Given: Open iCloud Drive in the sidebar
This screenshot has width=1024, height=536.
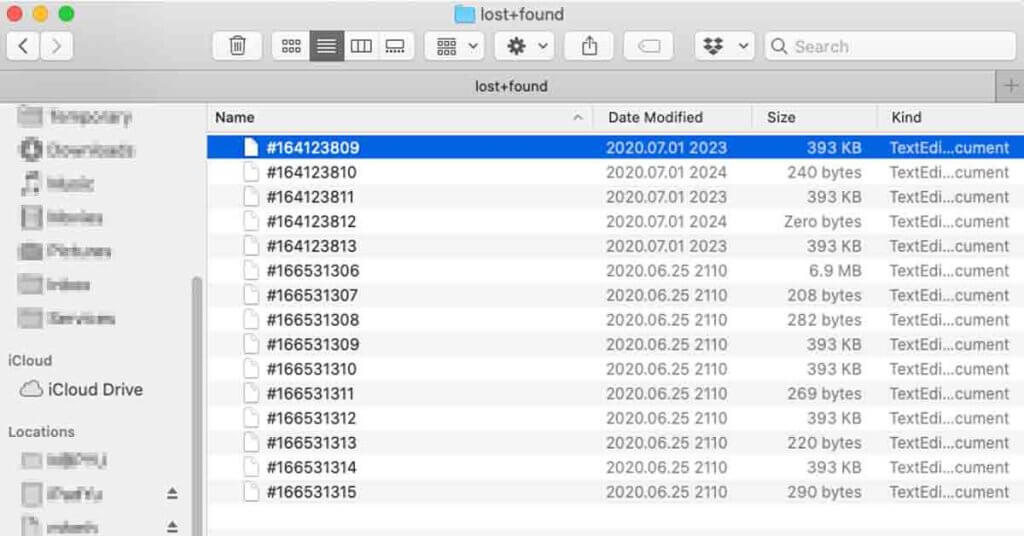Looking at the screenshot, I should coord(95,389).
